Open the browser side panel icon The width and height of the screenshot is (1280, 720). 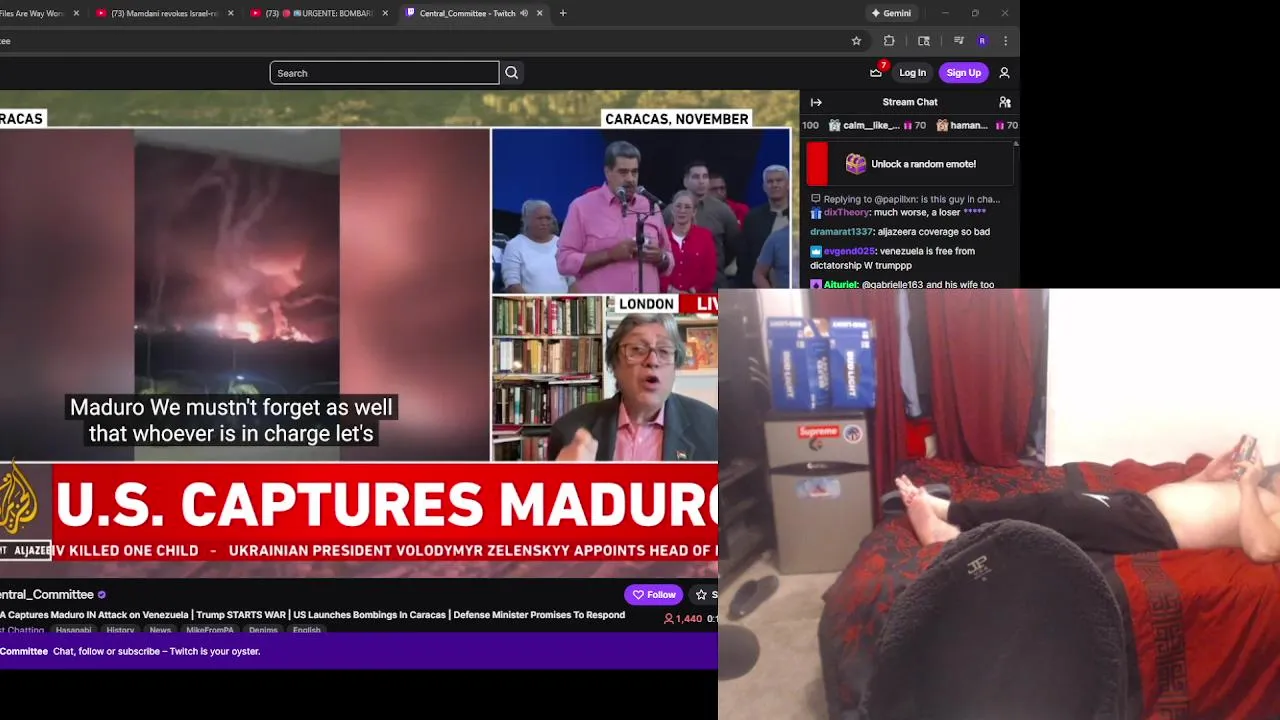click(924, 41)
